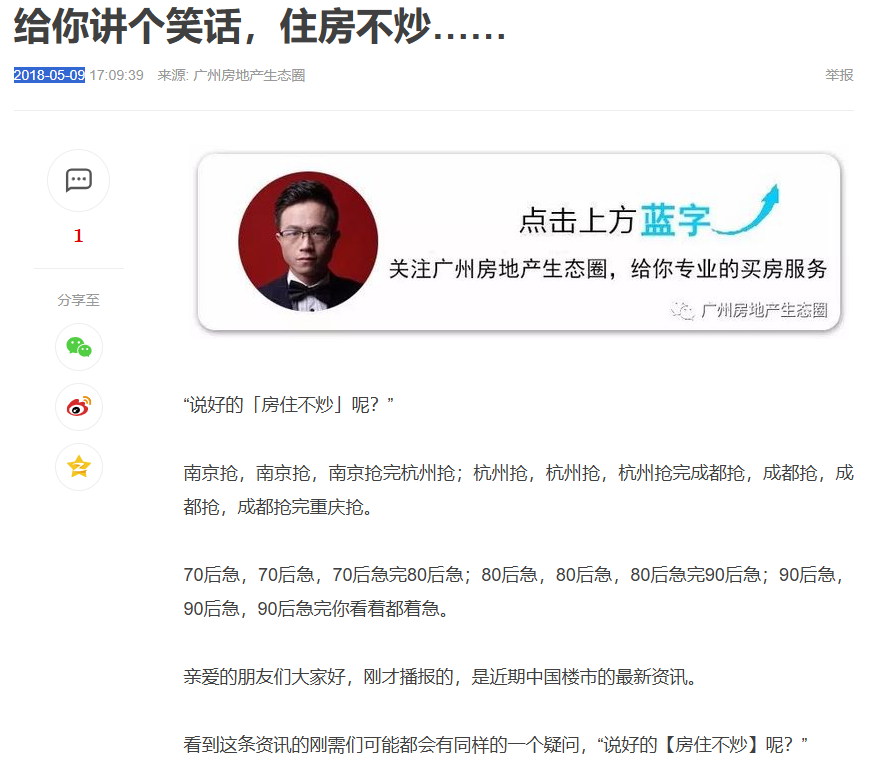Share to QQ Zone star icon
Viewport: 874px width, 764px height.
click(x=79, y=467)
